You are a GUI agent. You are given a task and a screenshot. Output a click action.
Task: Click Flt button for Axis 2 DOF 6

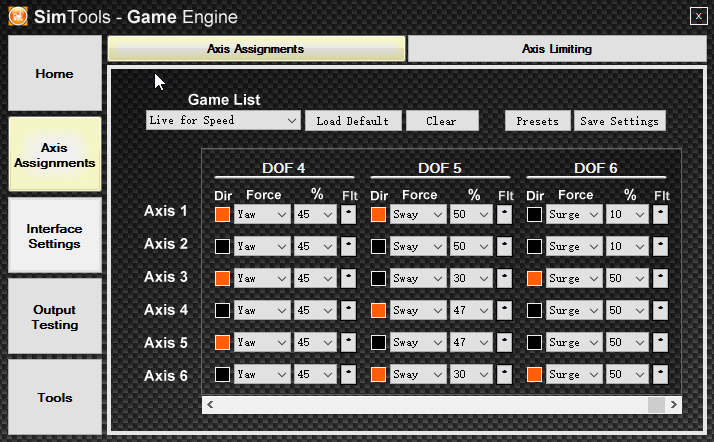coord(660,246)
